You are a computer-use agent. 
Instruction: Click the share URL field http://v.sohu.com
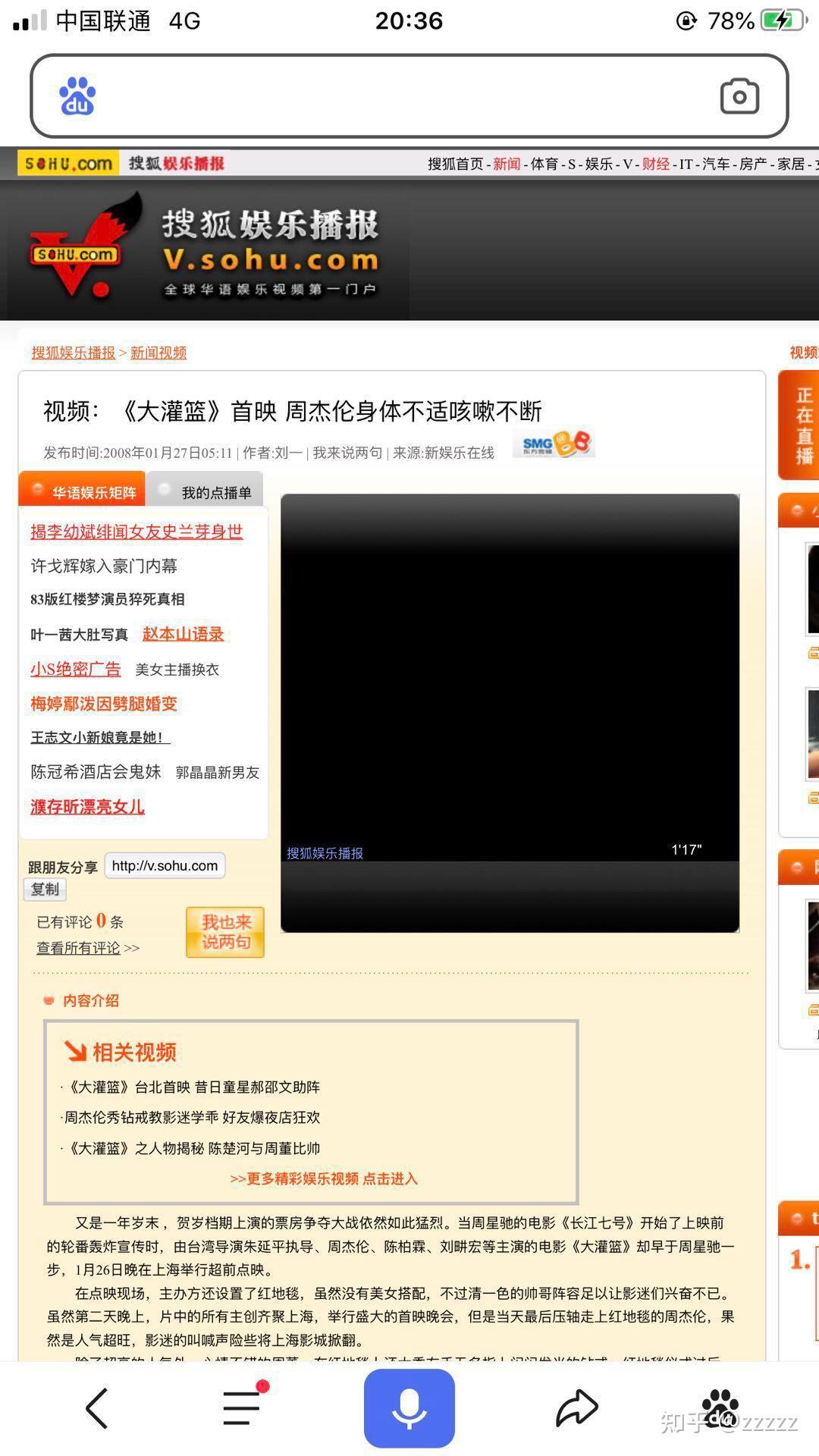[x=165, y=865]
